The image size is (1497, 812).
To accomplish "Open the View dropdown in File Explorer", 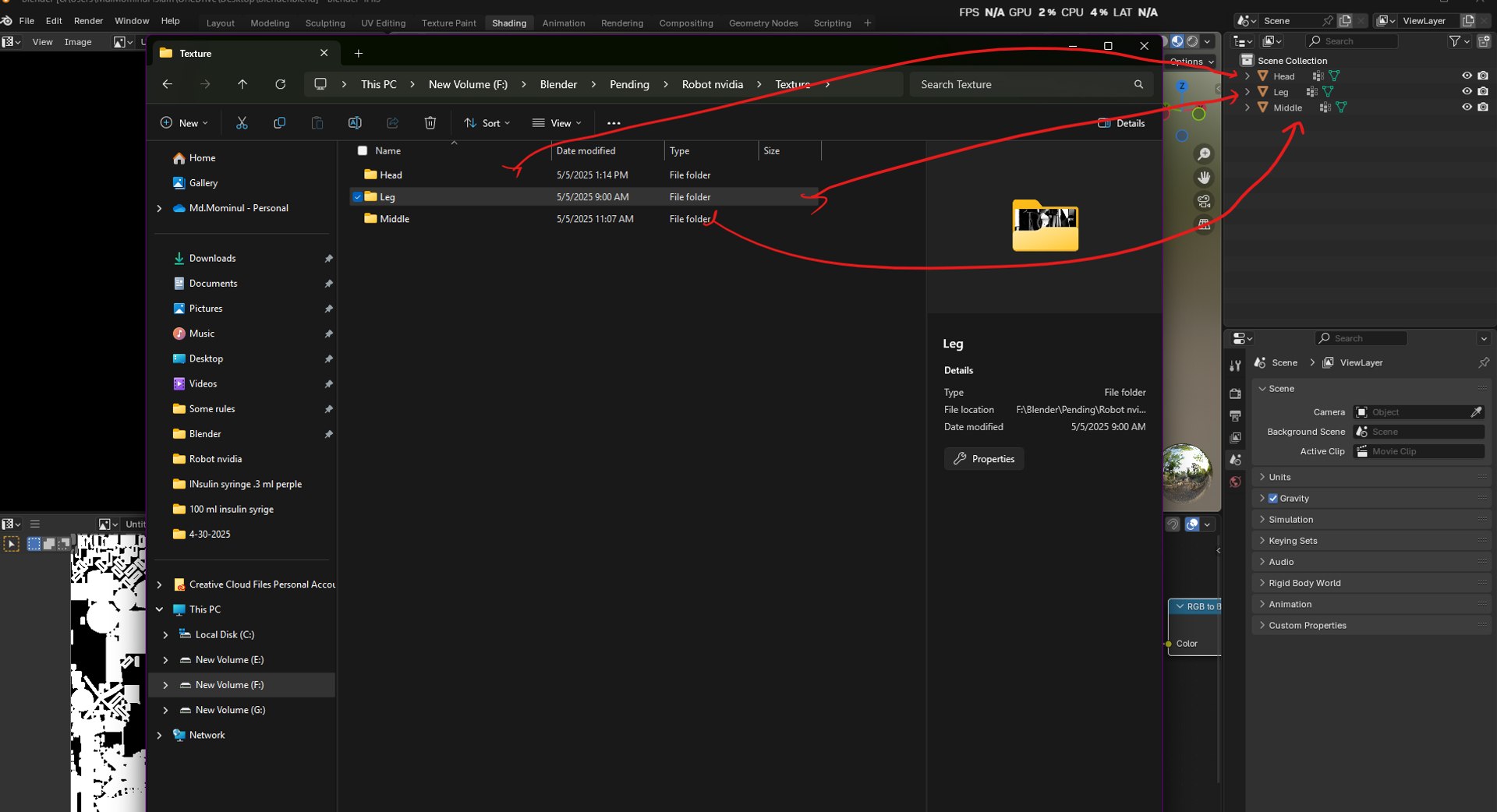I will coord(557,123).
